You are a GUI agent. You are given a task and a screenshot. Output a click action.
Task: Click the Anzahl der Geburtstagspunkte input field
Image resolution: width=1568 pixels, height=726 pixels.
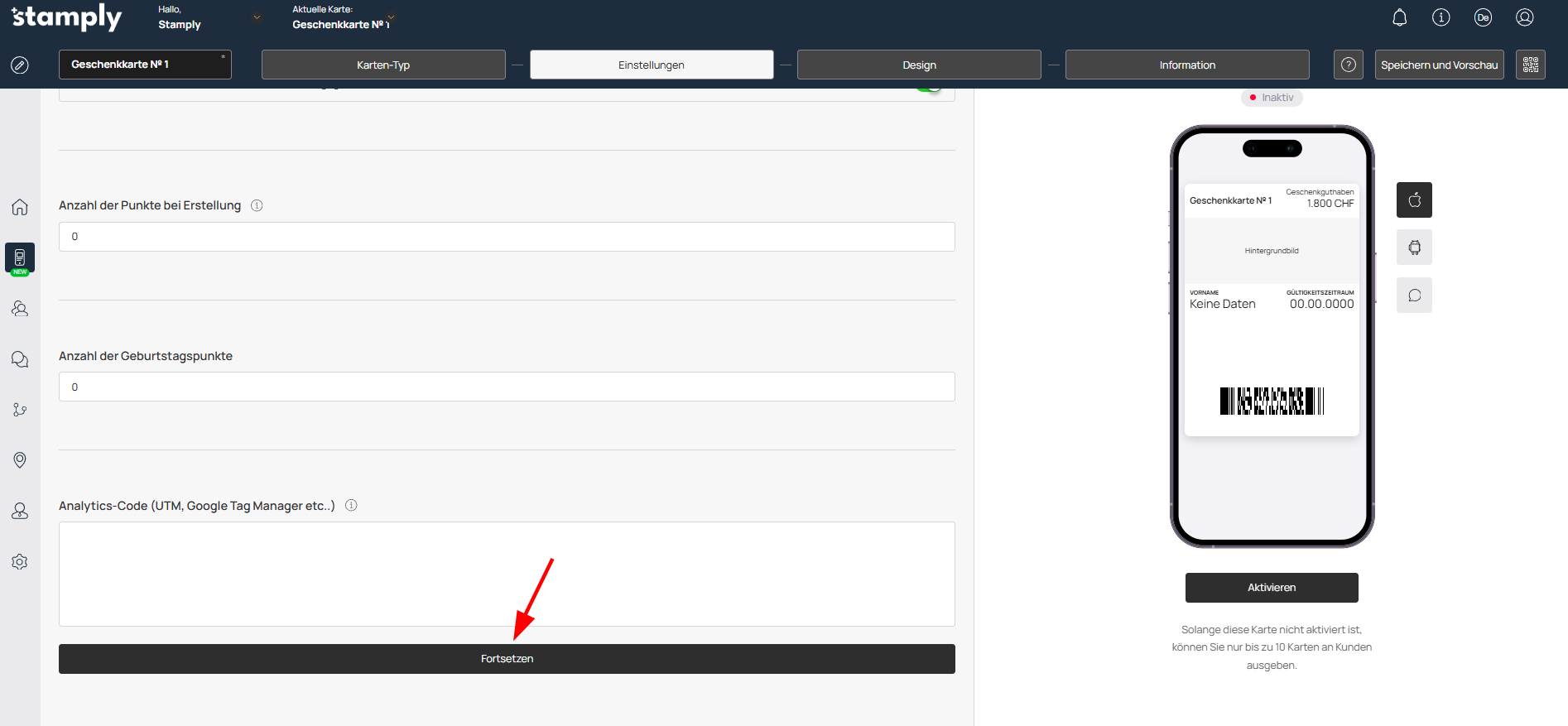(x=507, y=387)
